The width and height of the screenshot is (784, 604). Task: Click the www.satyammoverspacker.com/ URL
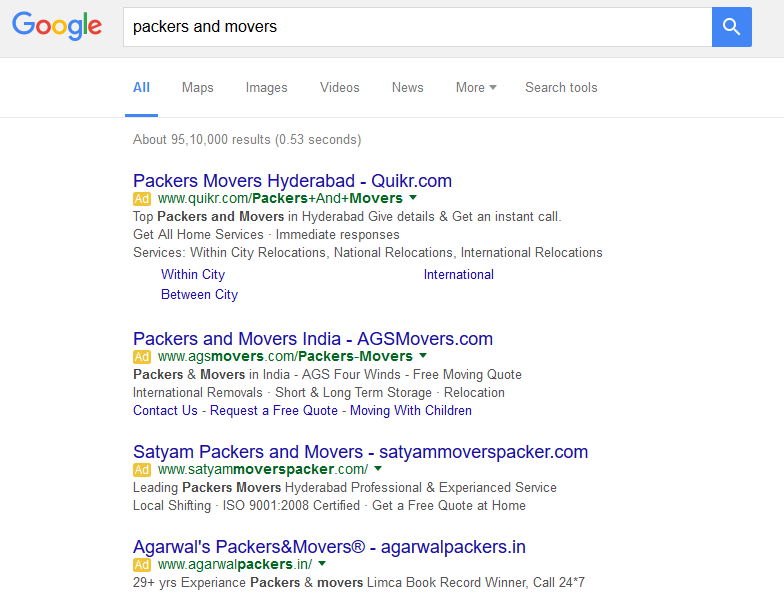(263, 470)
